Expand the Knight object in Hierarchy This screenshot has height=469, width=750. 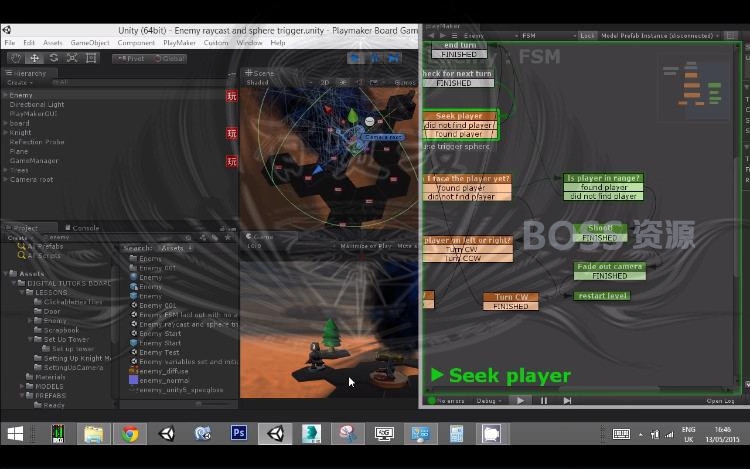pos(5,132)
